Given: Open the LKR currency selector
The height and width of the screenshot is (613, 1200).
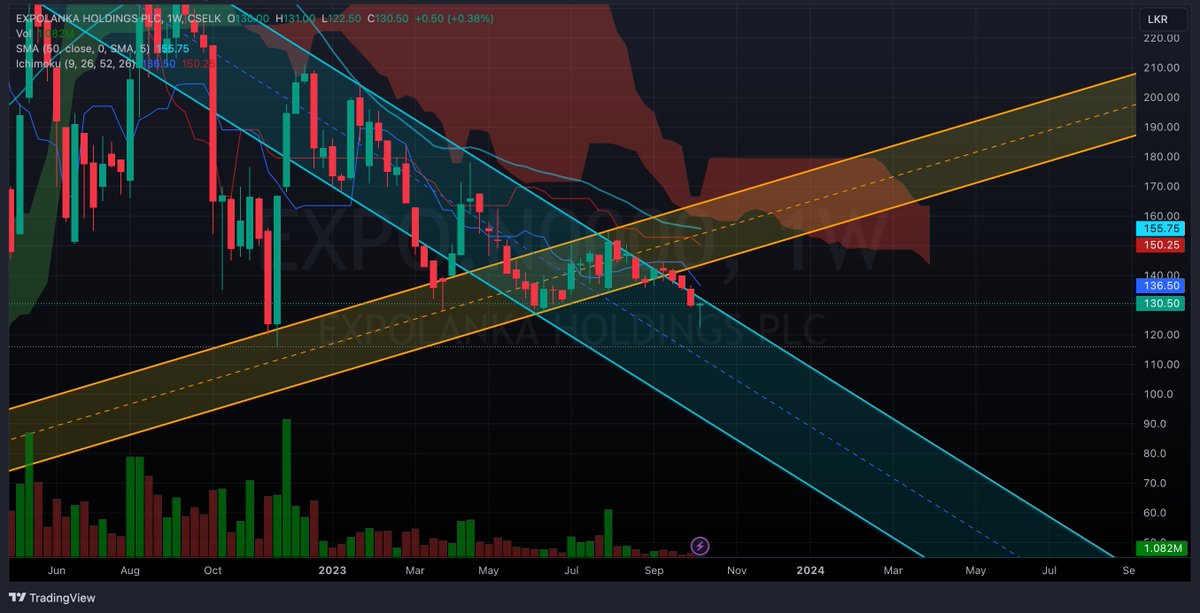Looking at the screenshot, I should (1162, 19).
